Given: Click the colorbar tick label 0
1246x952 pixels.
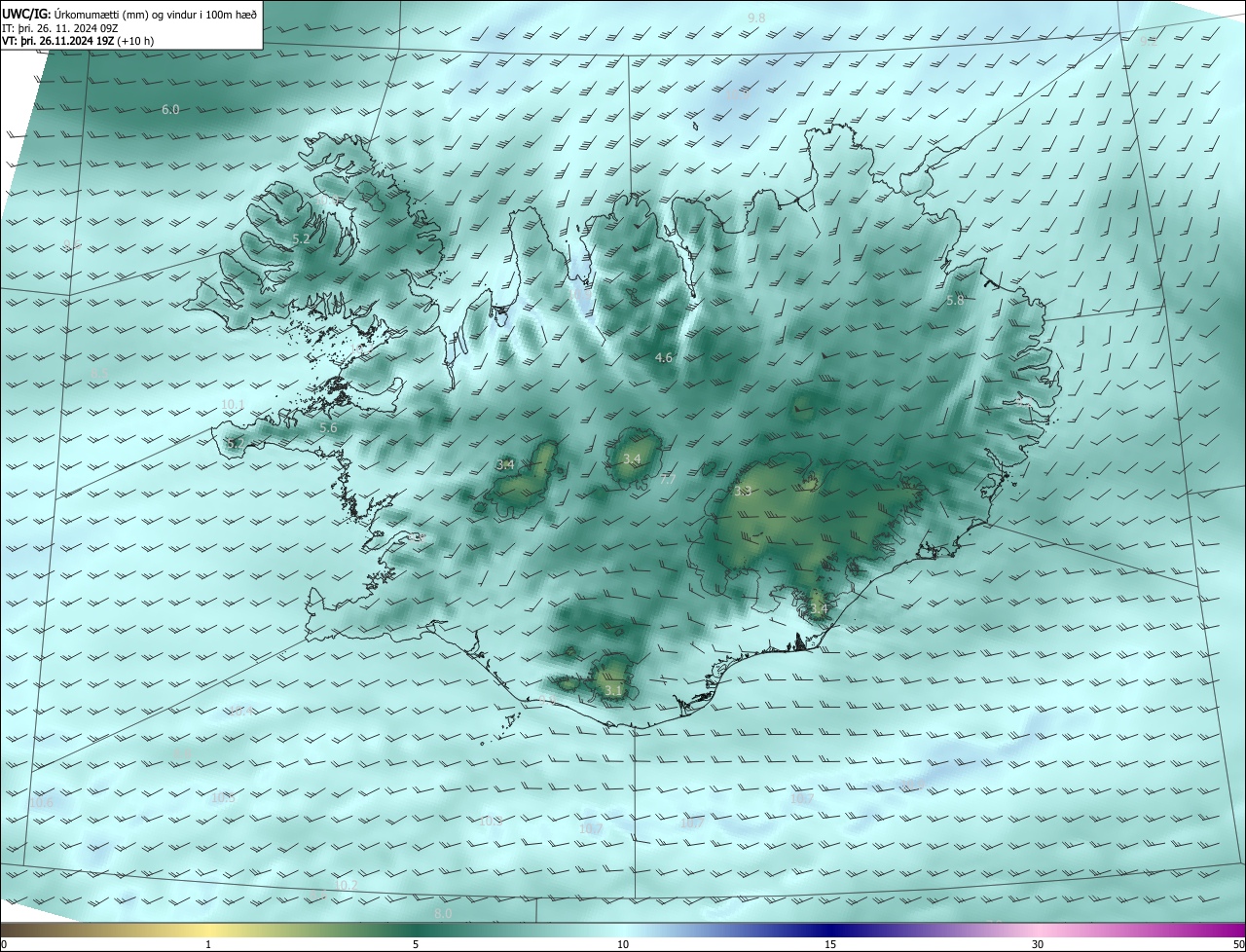Looking at the screenshot, I should [4, 944].
